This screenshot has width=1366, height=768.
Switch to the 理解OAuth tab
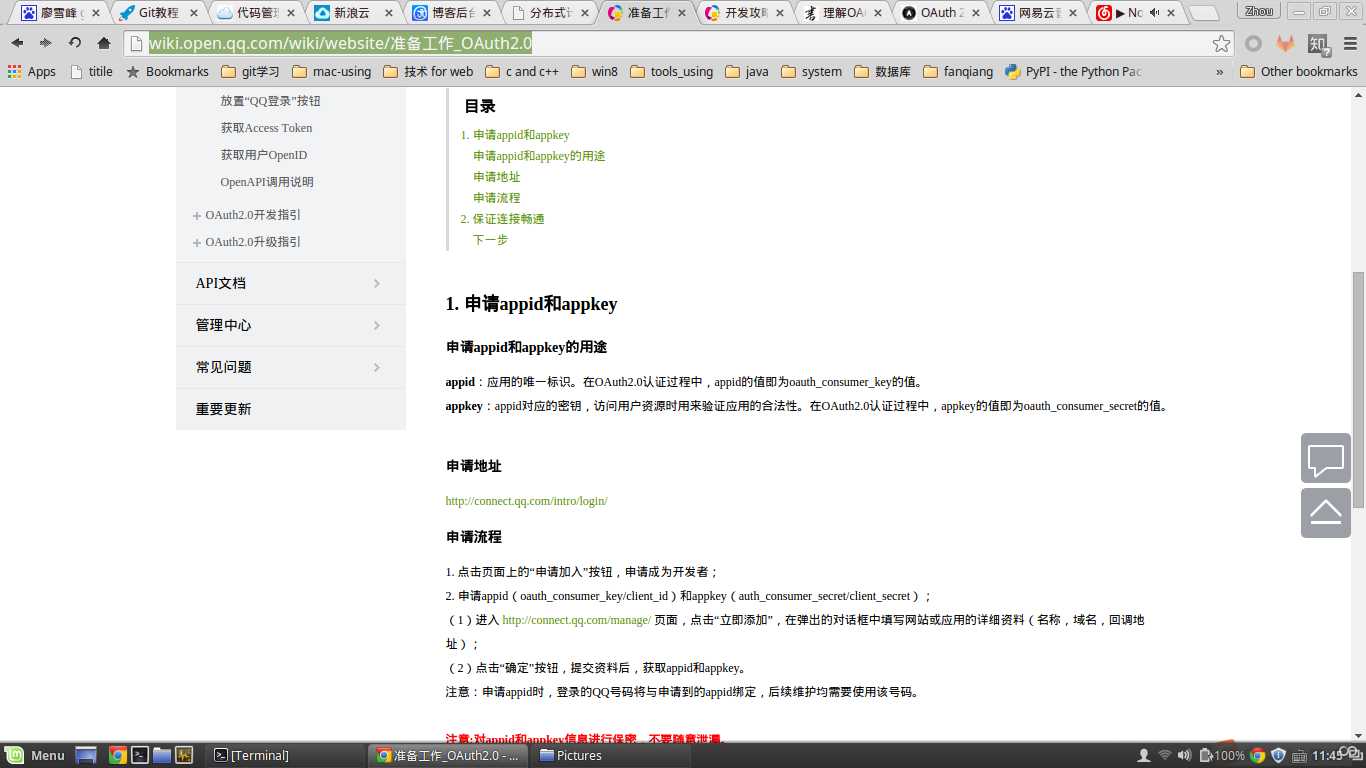(x=841, y=13)
